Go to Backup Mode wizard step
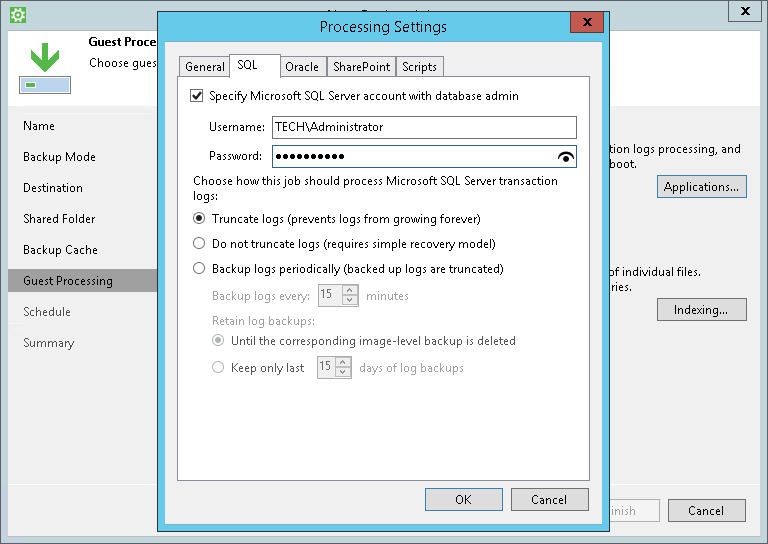This screenshot has height=544, width=768. click(x=59, y=157)
